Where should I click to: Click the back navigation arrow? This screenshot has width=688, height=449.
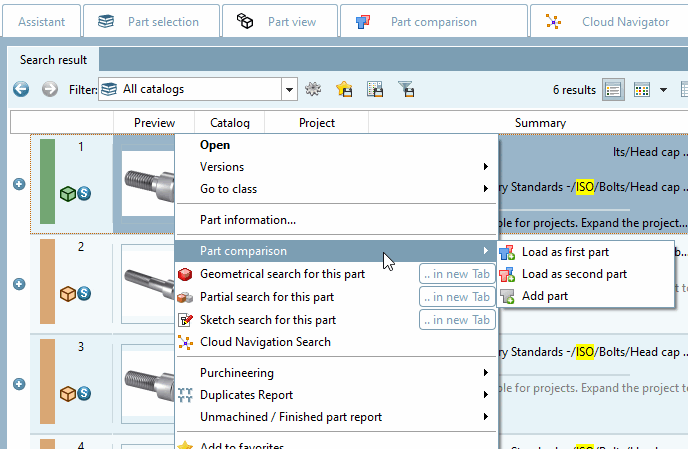coord(20,90)
